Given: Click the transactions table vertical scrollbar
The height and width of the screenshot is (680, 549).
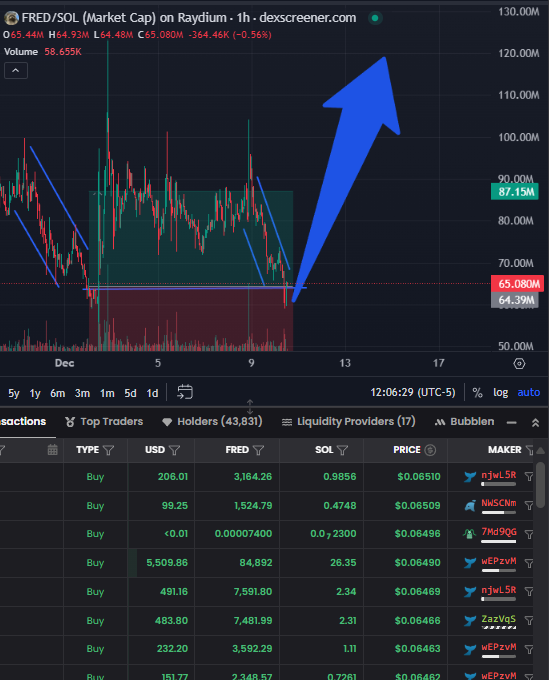Looking at the screenshot, I should [540, 484].
